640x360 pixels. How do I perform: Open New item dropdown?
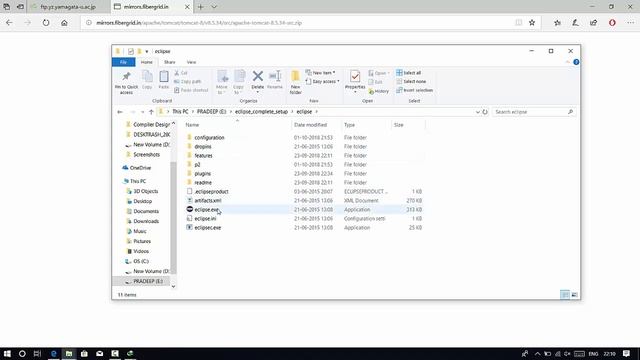[x=320, y=73]
